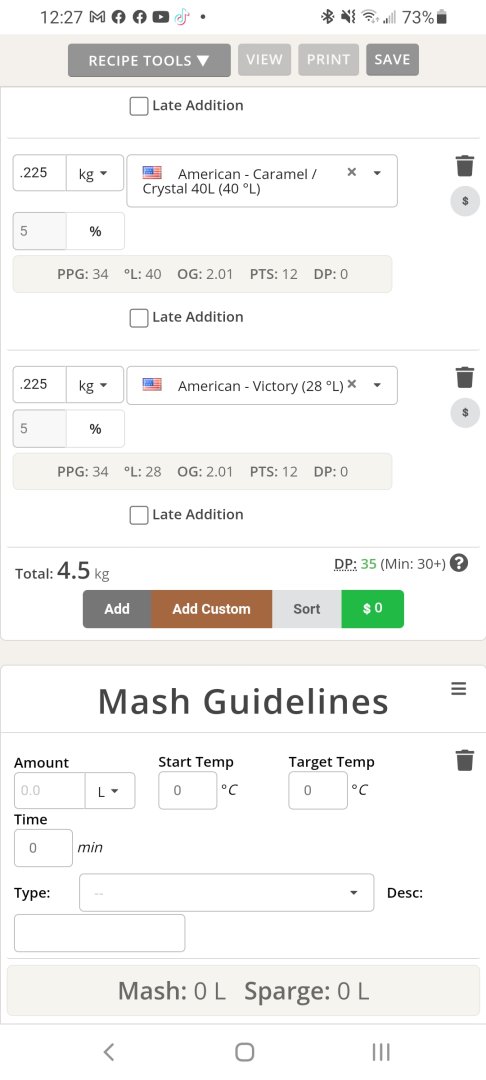Open kg unit dropdown for Caramel Crystal 40L
Screen dimensions: 486x1080
click(x=95, y=173)
